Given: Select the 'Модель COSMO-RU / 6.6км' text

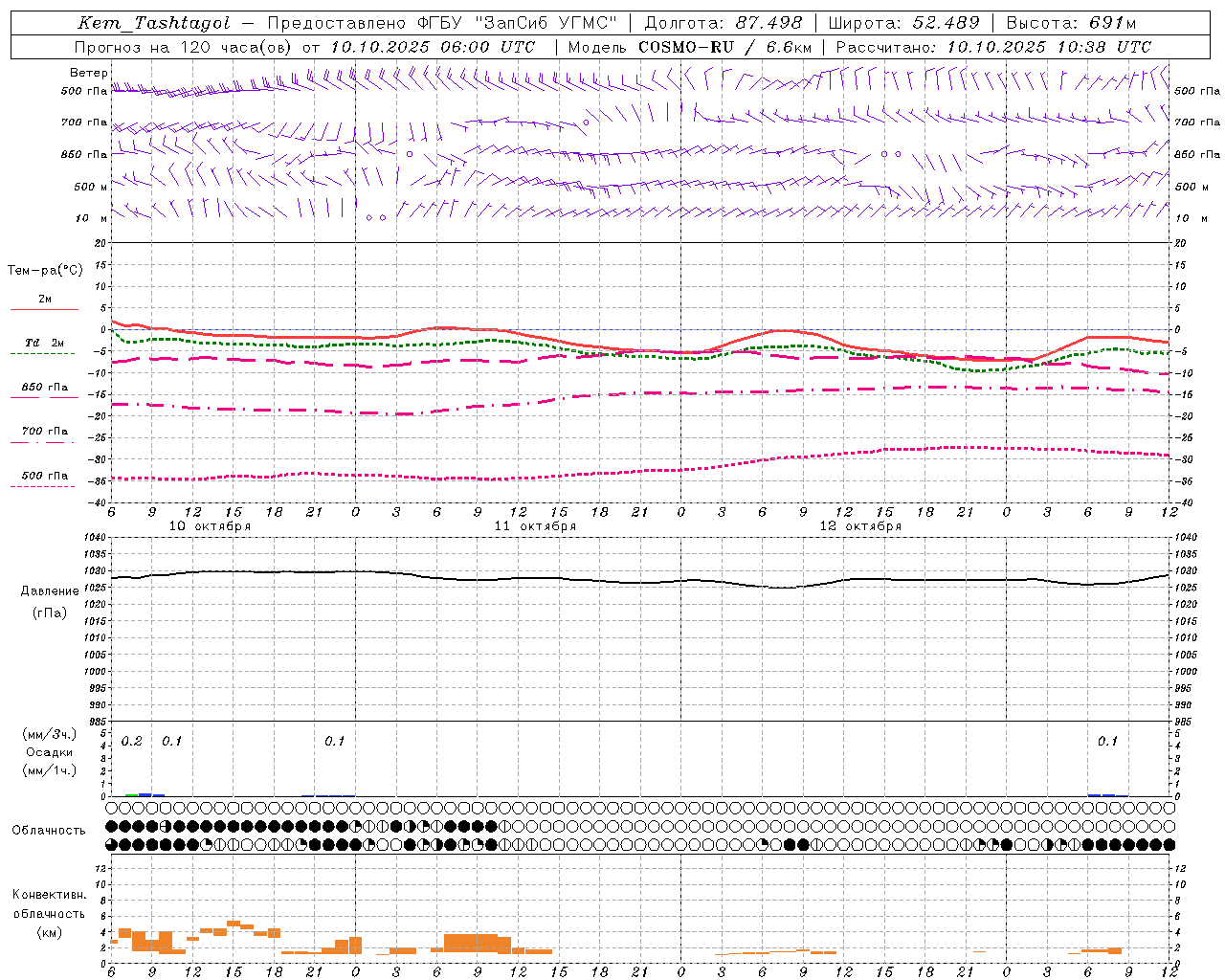Looking at the screenshot, I should coord(690,47).
